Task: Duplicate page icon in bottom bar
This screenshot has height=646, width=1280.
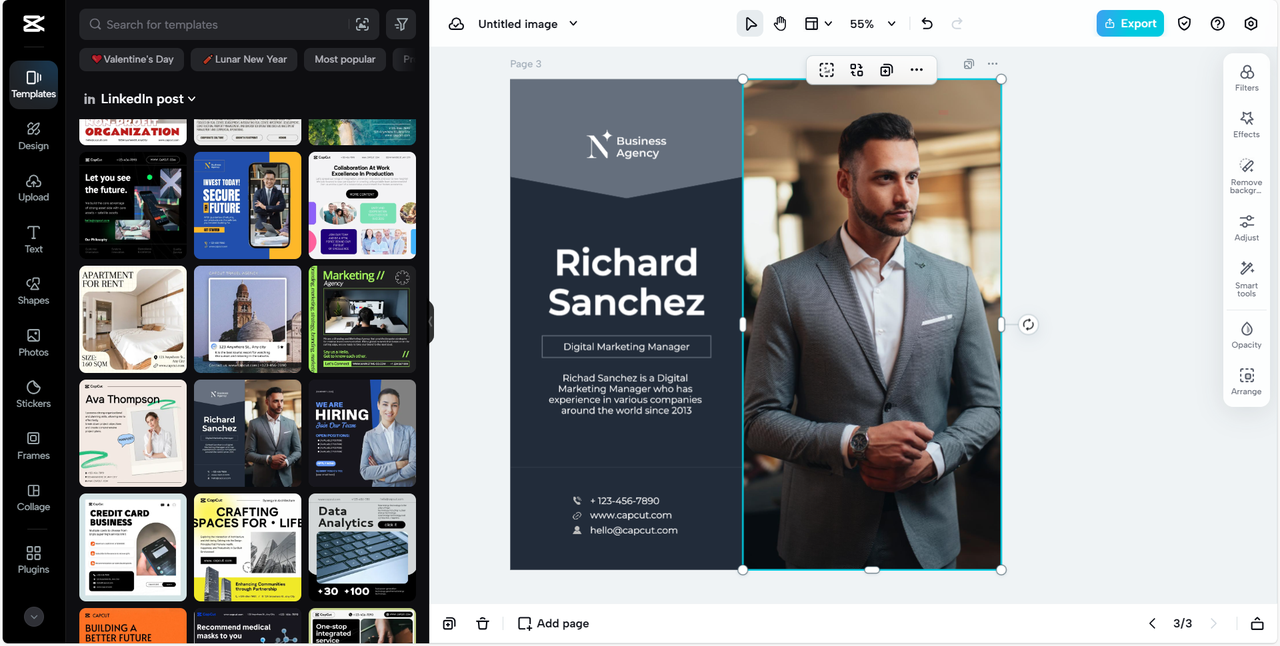Action: pyautogui.click(x=449, y=623)
